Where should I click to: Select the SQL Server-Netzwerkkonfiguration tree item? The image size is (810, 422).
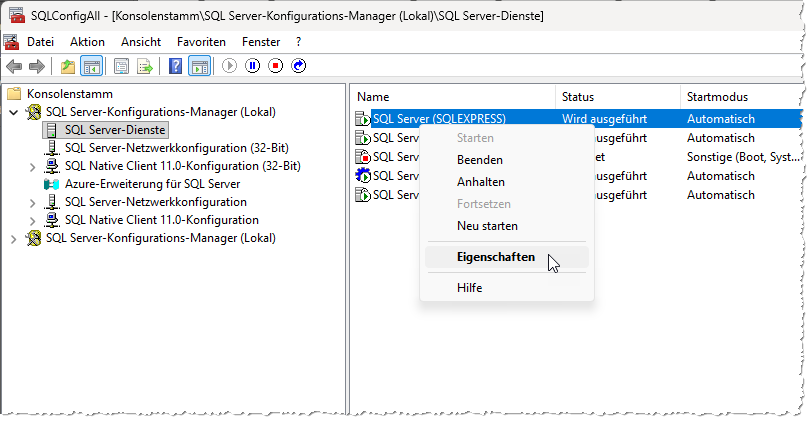click(x=155, y=202)
